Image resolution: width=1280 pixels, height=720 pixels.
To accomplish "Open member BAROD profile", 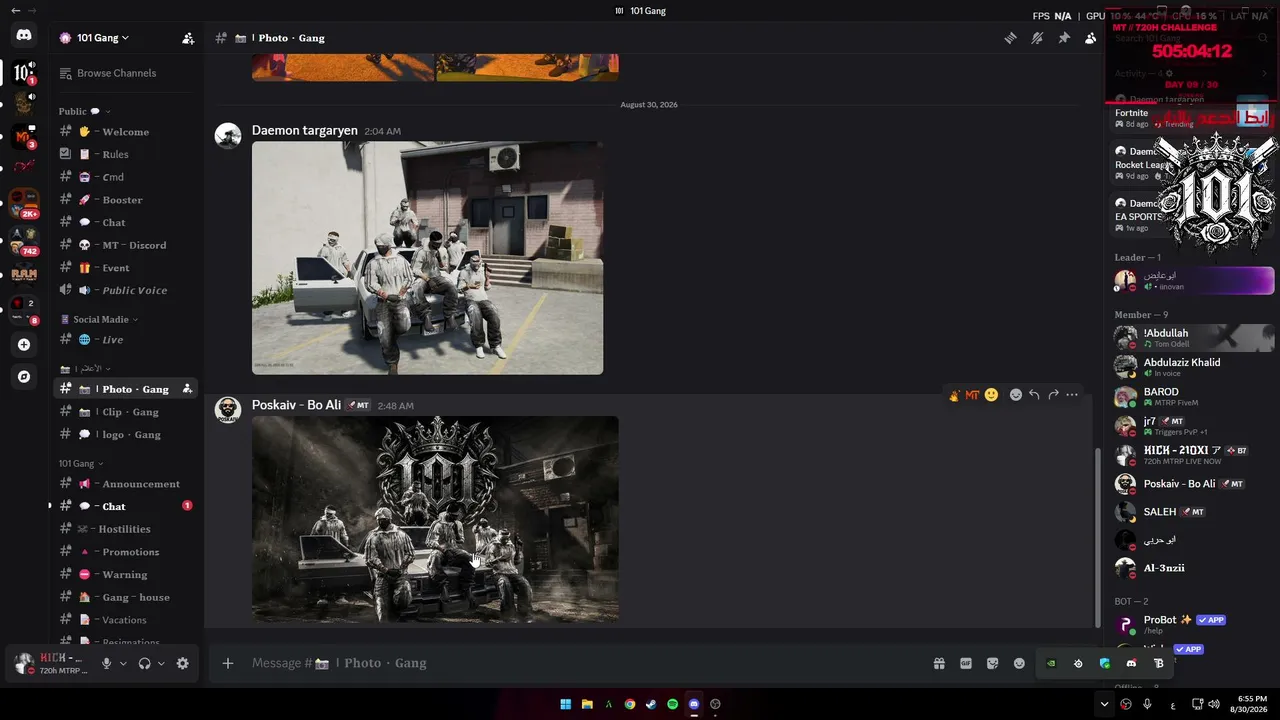I will [1194, 396].
